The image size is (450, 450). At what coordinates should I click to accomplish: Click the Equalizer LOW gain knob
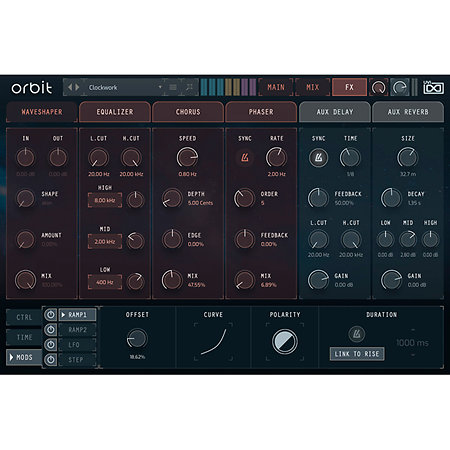tap(136, 282)
